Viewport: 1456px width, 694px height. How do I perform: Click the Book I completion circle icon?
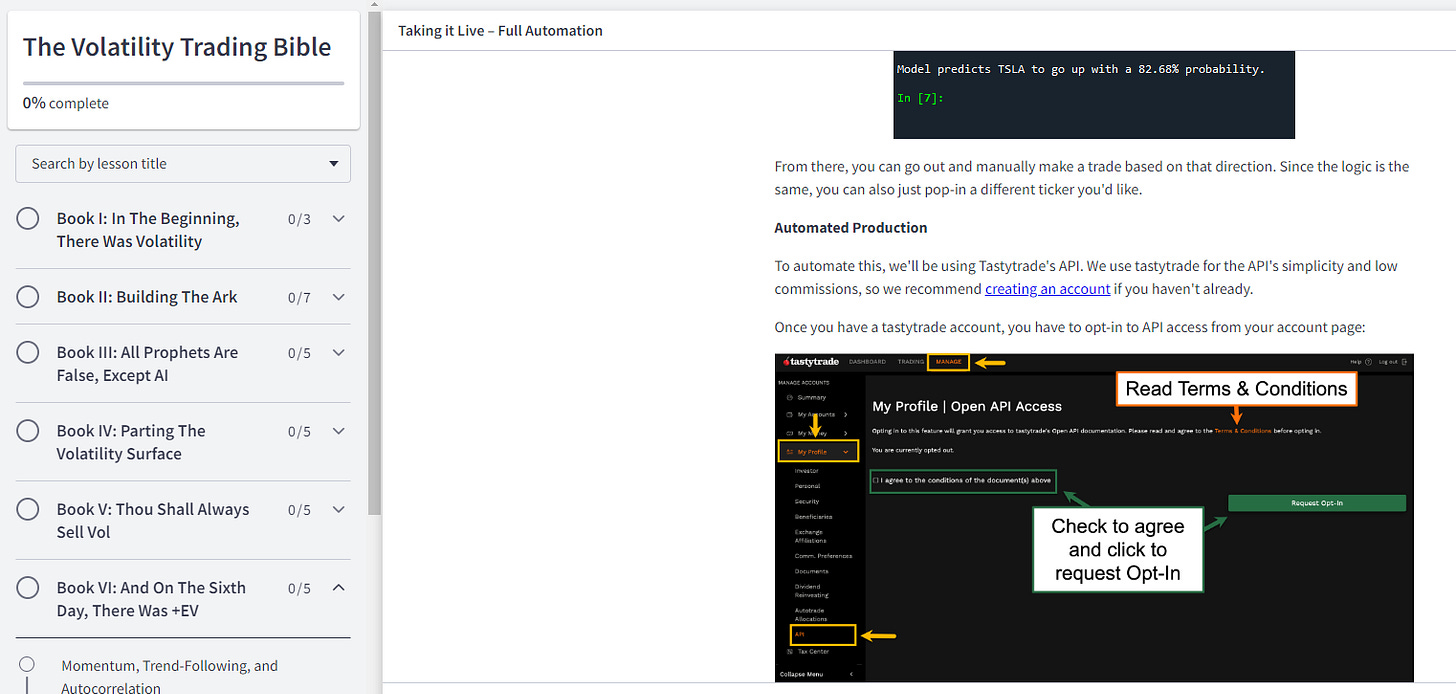[x=28, y=218]
